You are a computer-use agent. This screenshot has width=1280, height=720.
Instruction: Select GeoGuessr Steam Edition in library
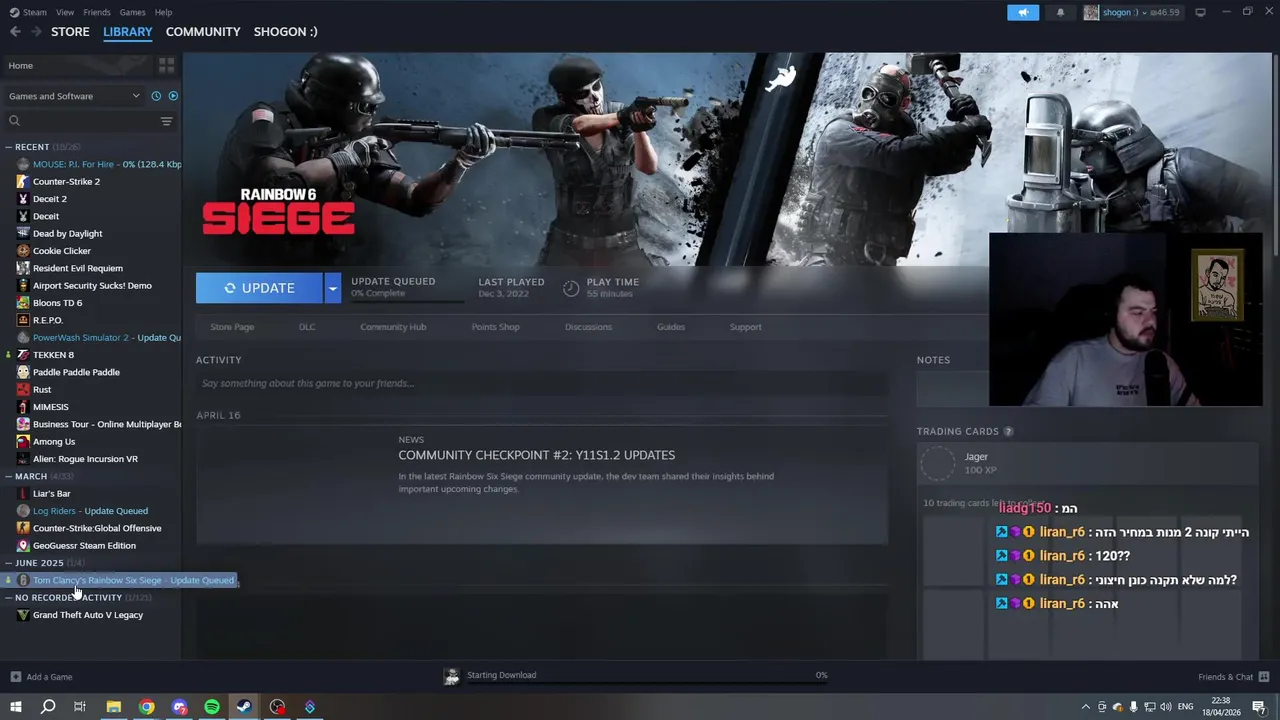[x=84, y=546]
